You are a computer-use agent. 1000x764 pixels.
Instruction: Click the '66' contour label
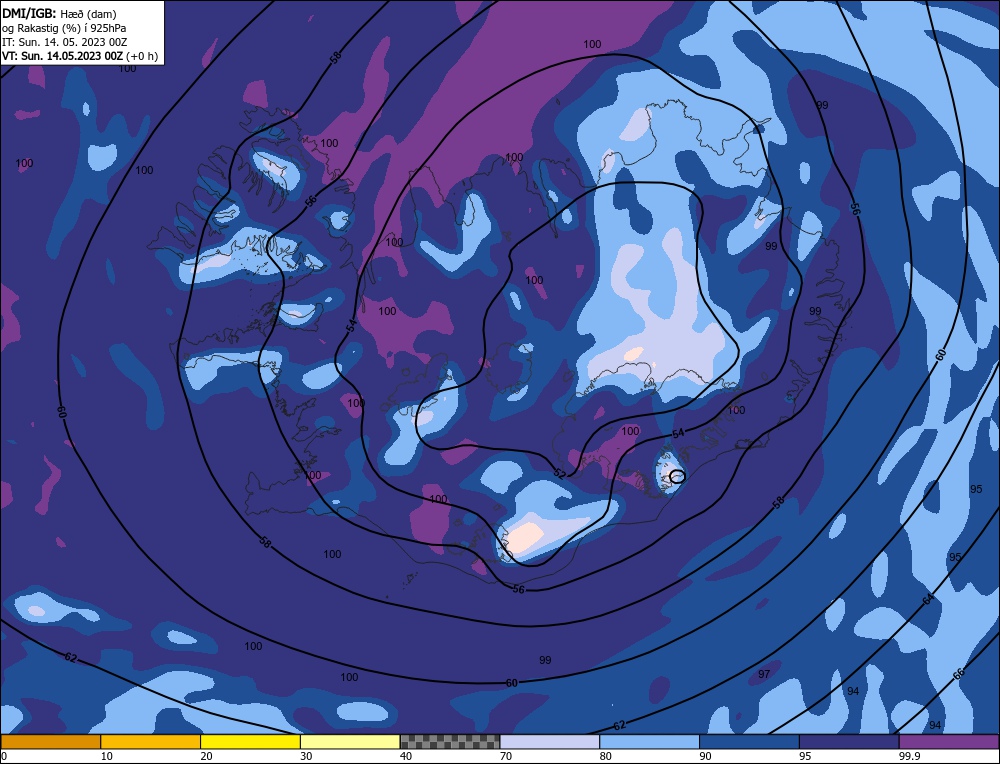pos(959,673)
